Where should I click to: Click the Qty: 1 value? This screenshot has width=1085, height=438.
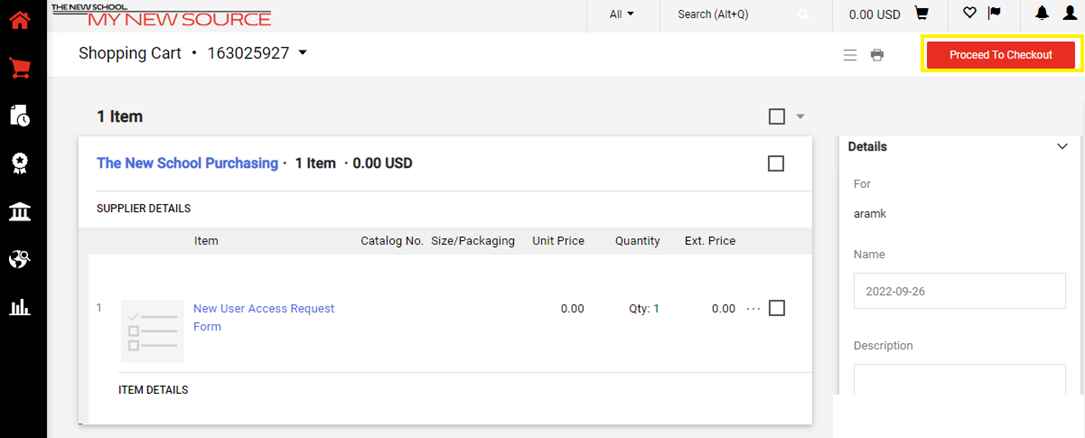click(644, 309)
